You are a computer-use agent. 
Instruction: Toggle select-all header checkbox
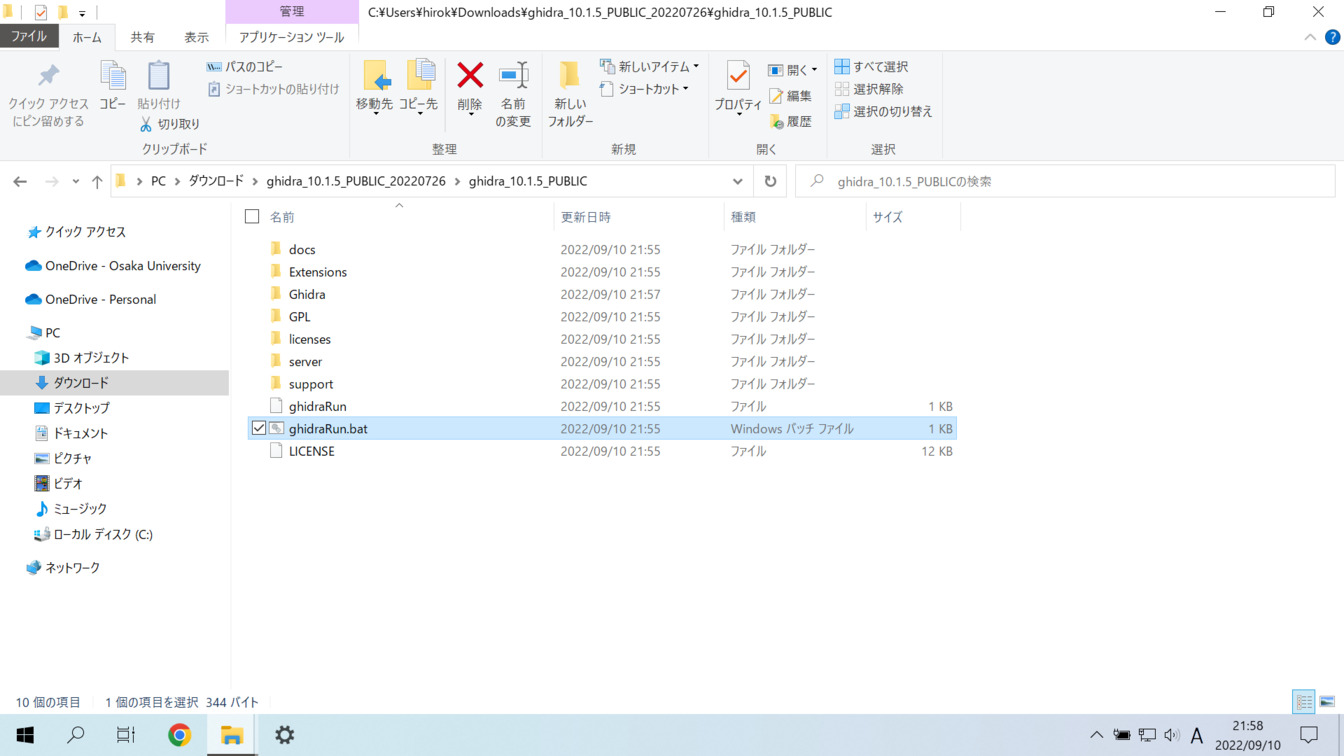(252, 216)
